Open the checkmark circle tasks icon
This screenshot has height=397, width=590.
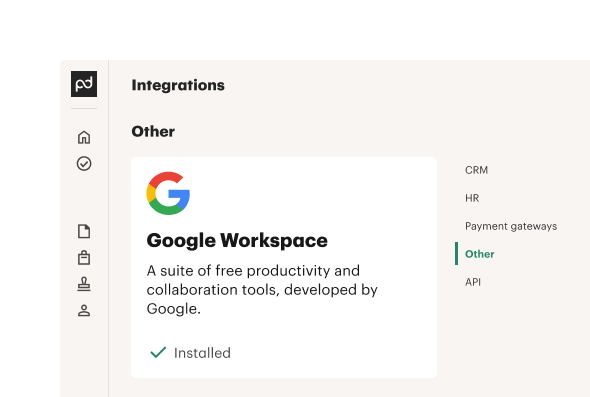[84, 164]
